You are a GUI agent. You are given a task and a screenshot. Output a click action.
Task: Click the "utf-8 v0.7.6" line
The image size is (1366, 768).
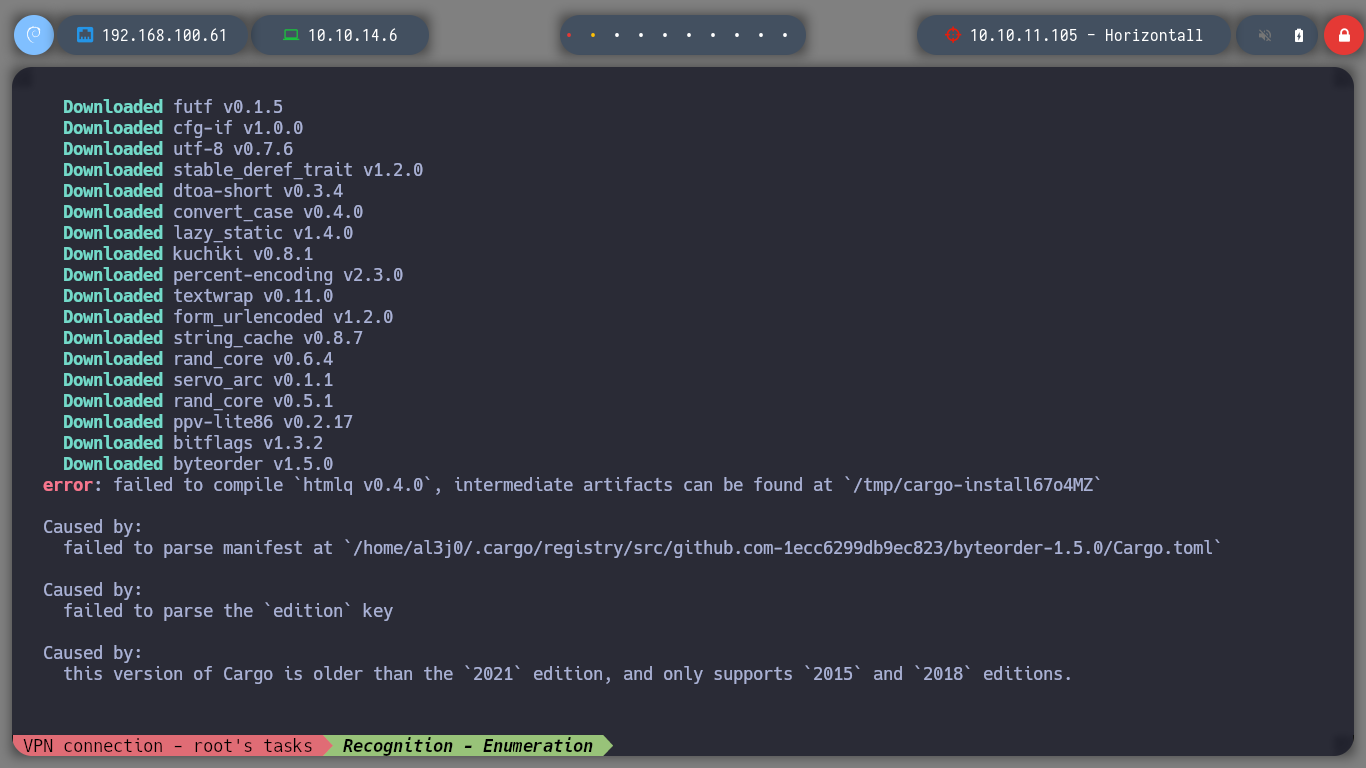click(x=233, y=149)
